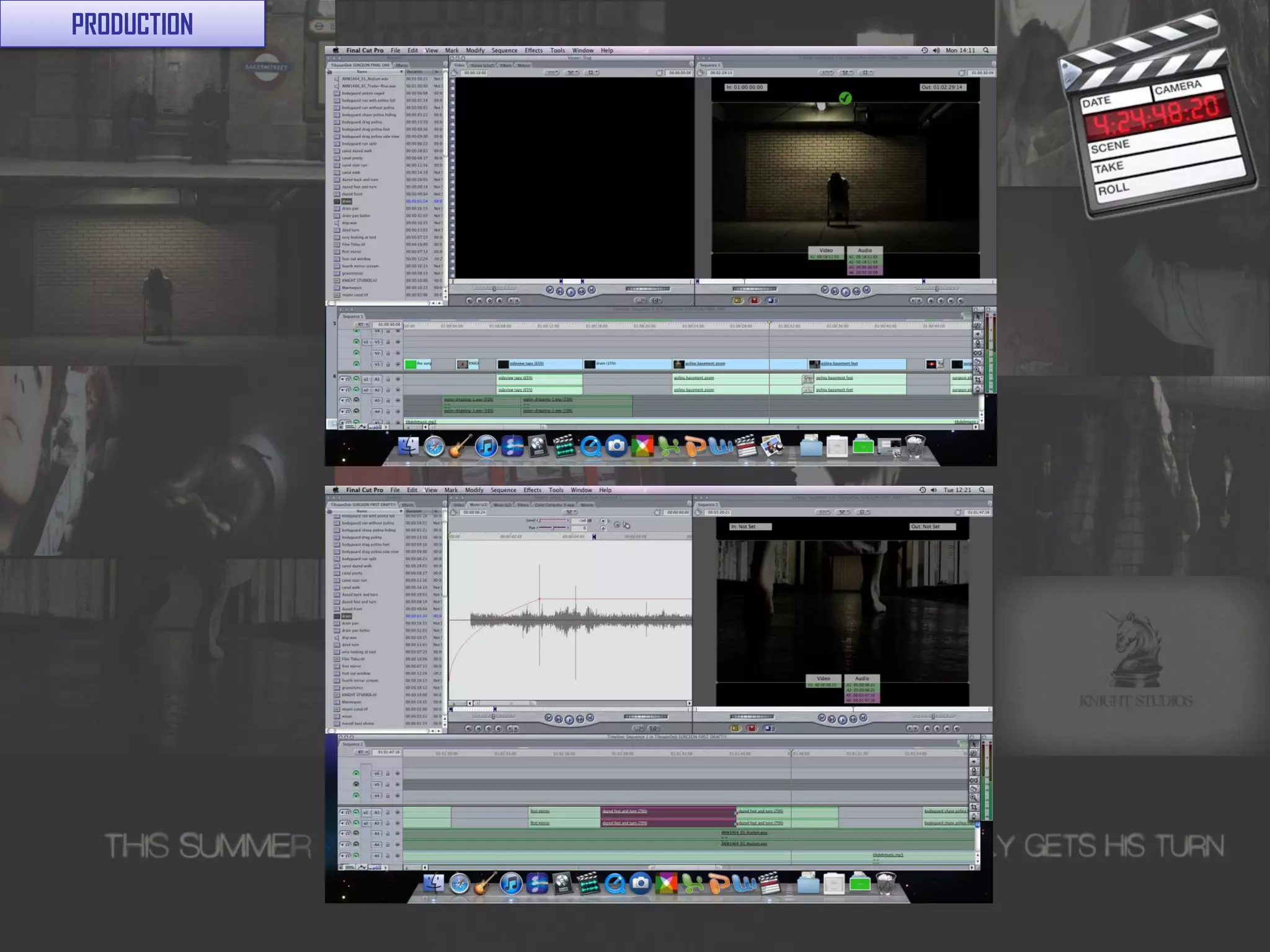Open iTunes from the upper dock
The width and height of the screenshot is (1270, 952).
point(486,446)
